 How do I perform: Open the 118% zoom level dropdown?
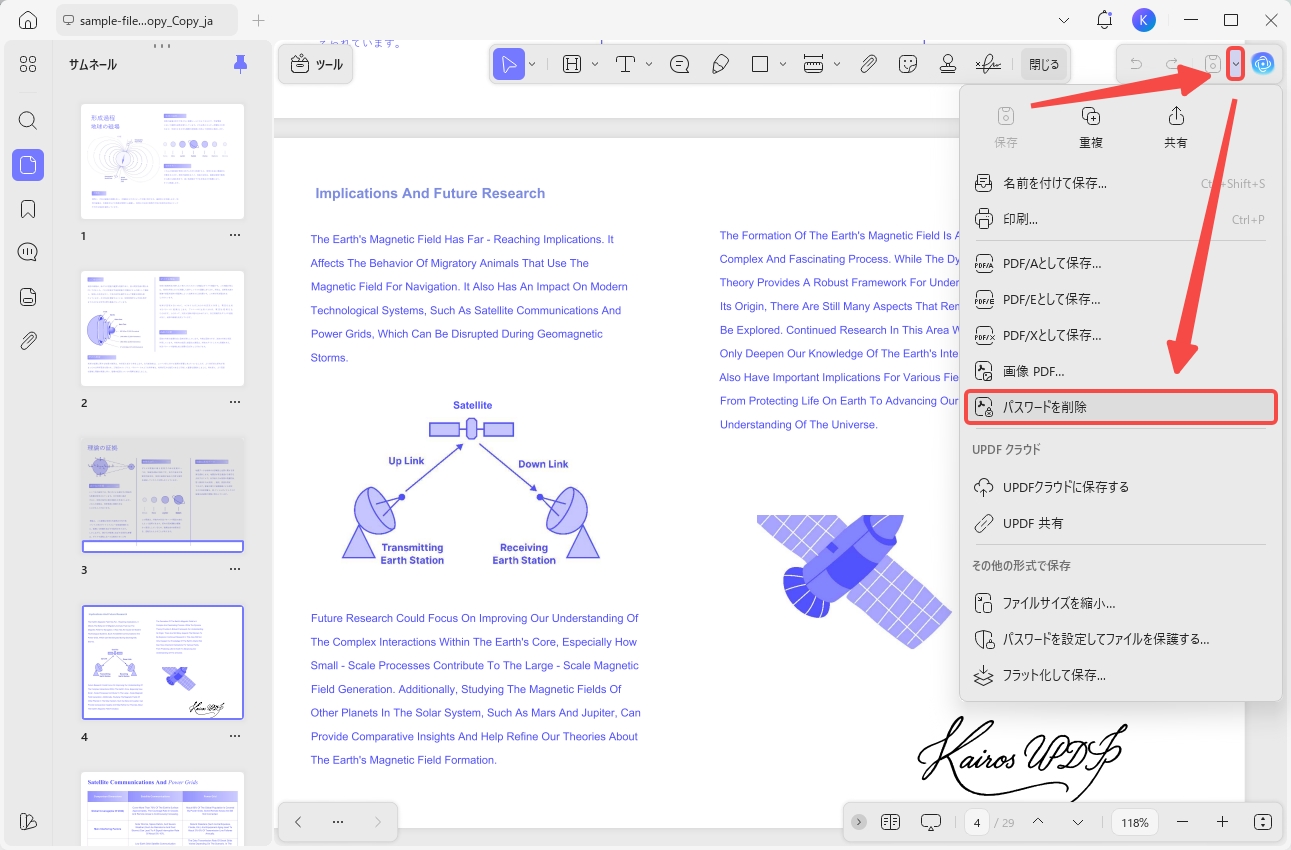coord(1135,822)
